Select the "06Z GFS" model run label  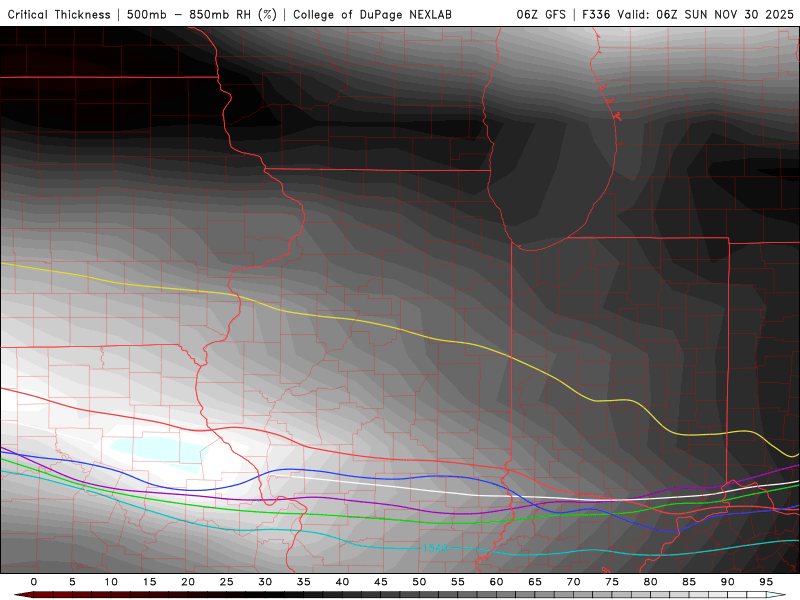(x=541, y=14)
